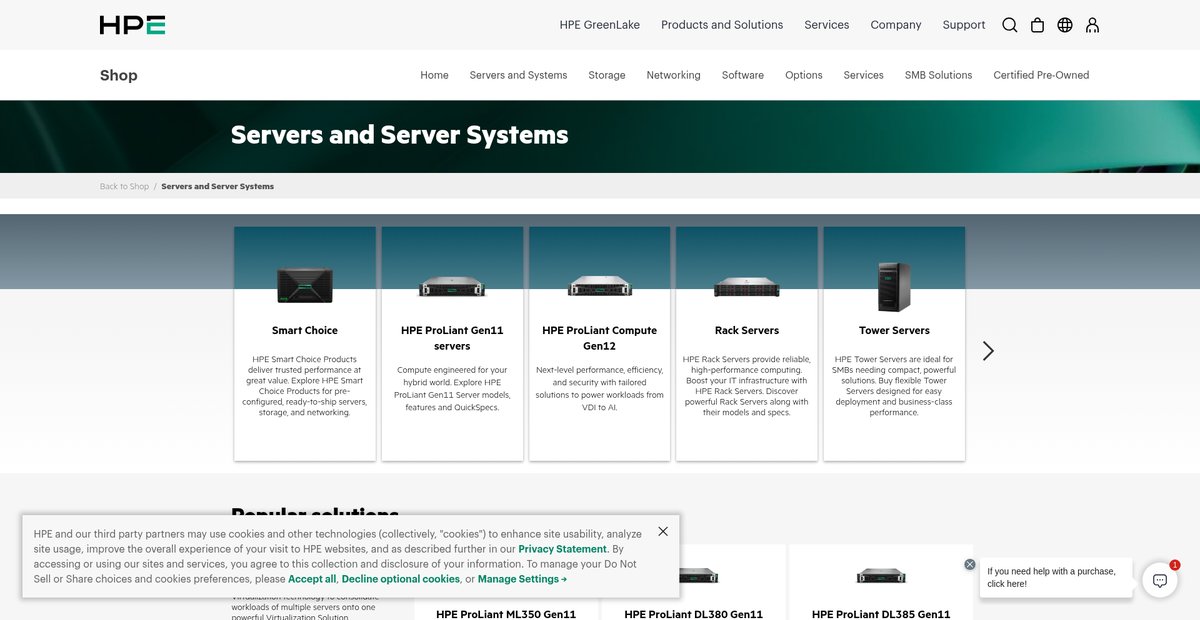Dismiss the chat help popup
The image size is (1200, 620).
969,564
